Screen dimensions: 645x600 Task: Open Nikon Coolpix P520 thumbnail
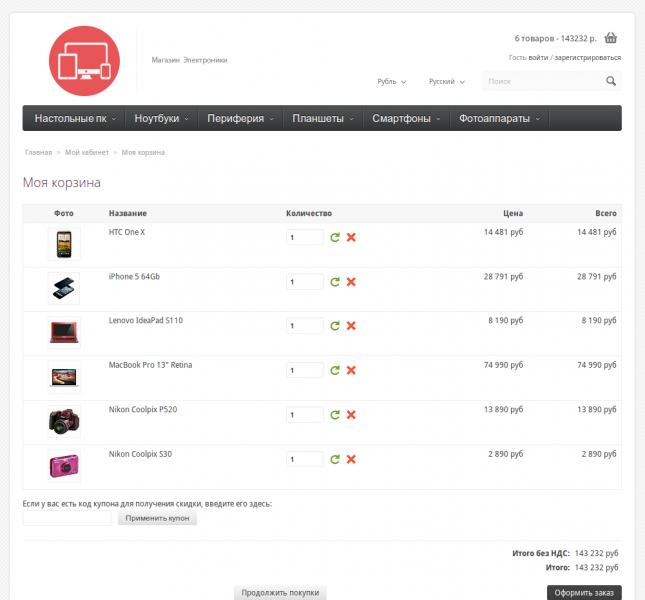pyautogui.click(x=64, y=422)
